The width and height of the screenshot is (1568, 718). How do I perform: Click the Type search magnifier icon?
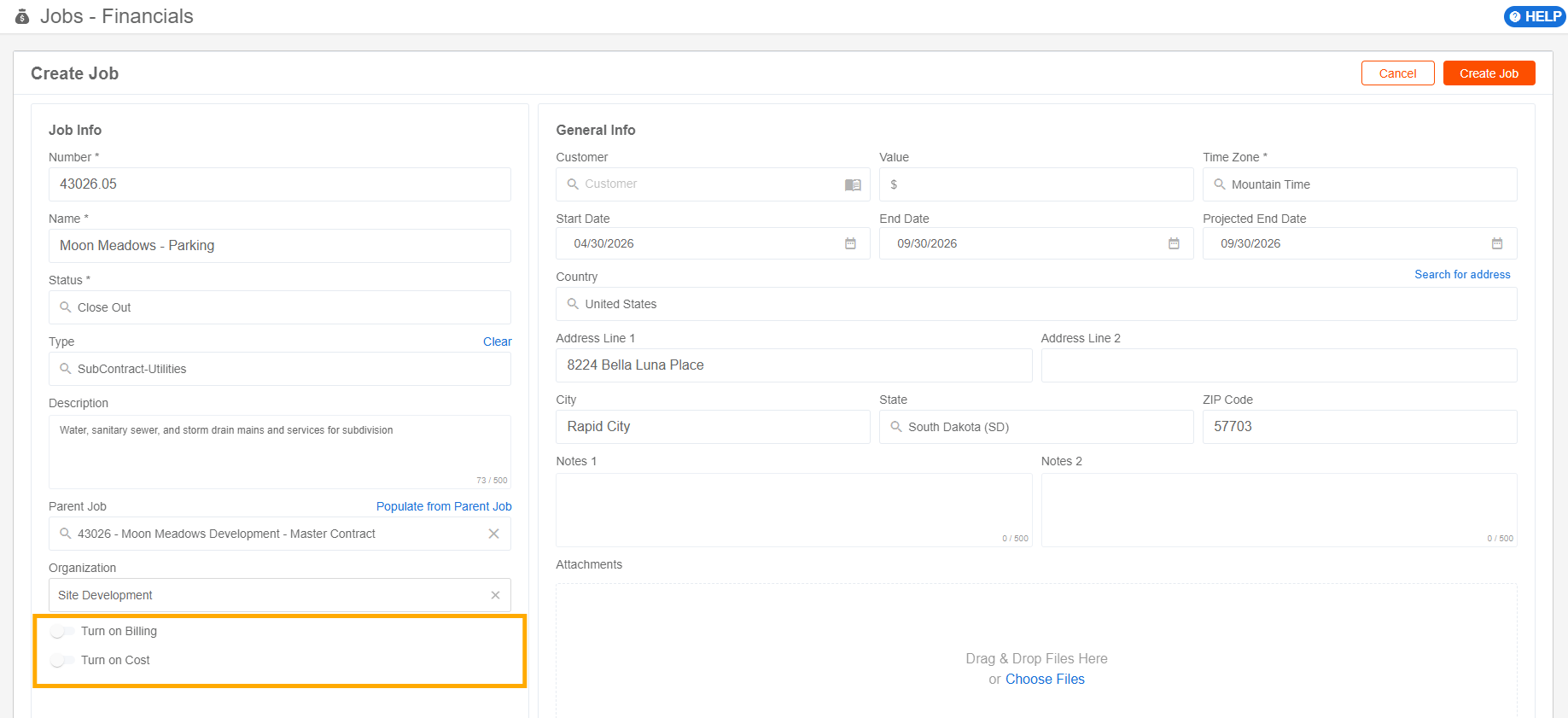[x=65, y=369]
